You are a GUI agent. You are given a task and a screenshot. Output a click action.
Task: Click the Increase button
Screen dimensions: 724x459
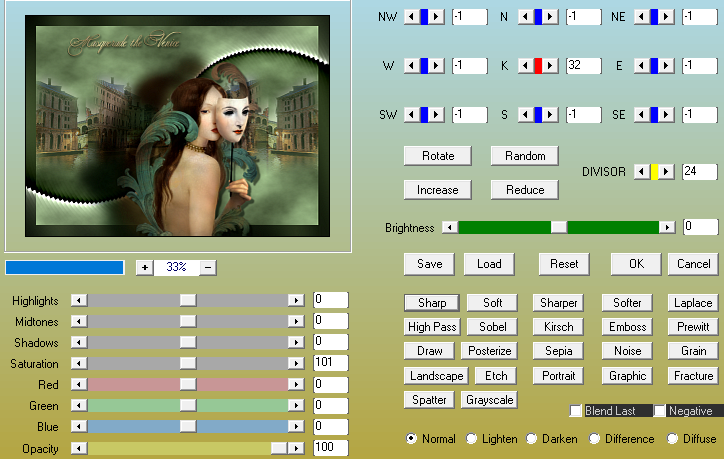[x=438, y=190]
